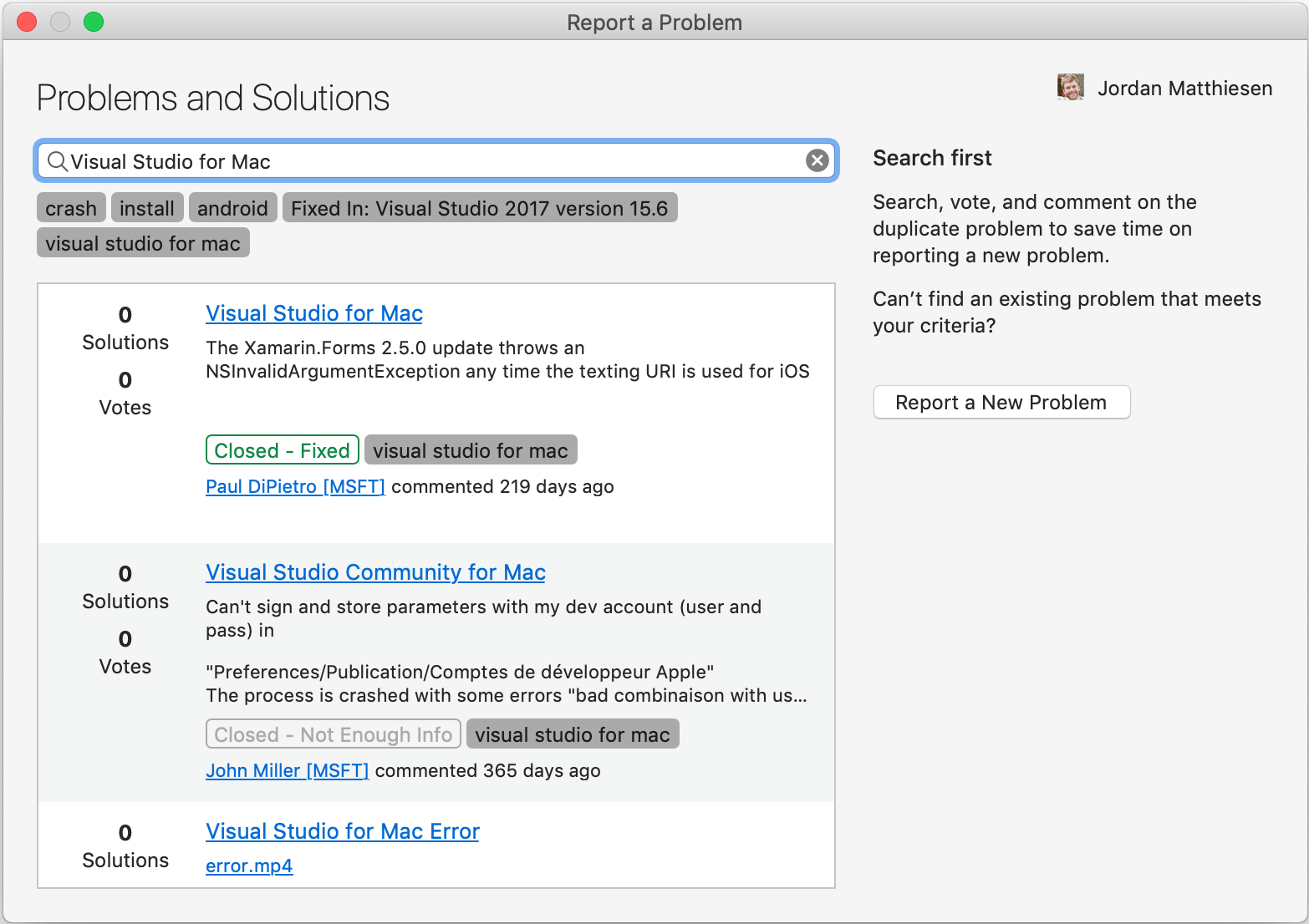Click Closed - Not Enough Info status badge
The image size is (1309, 924).
(333, 734)
